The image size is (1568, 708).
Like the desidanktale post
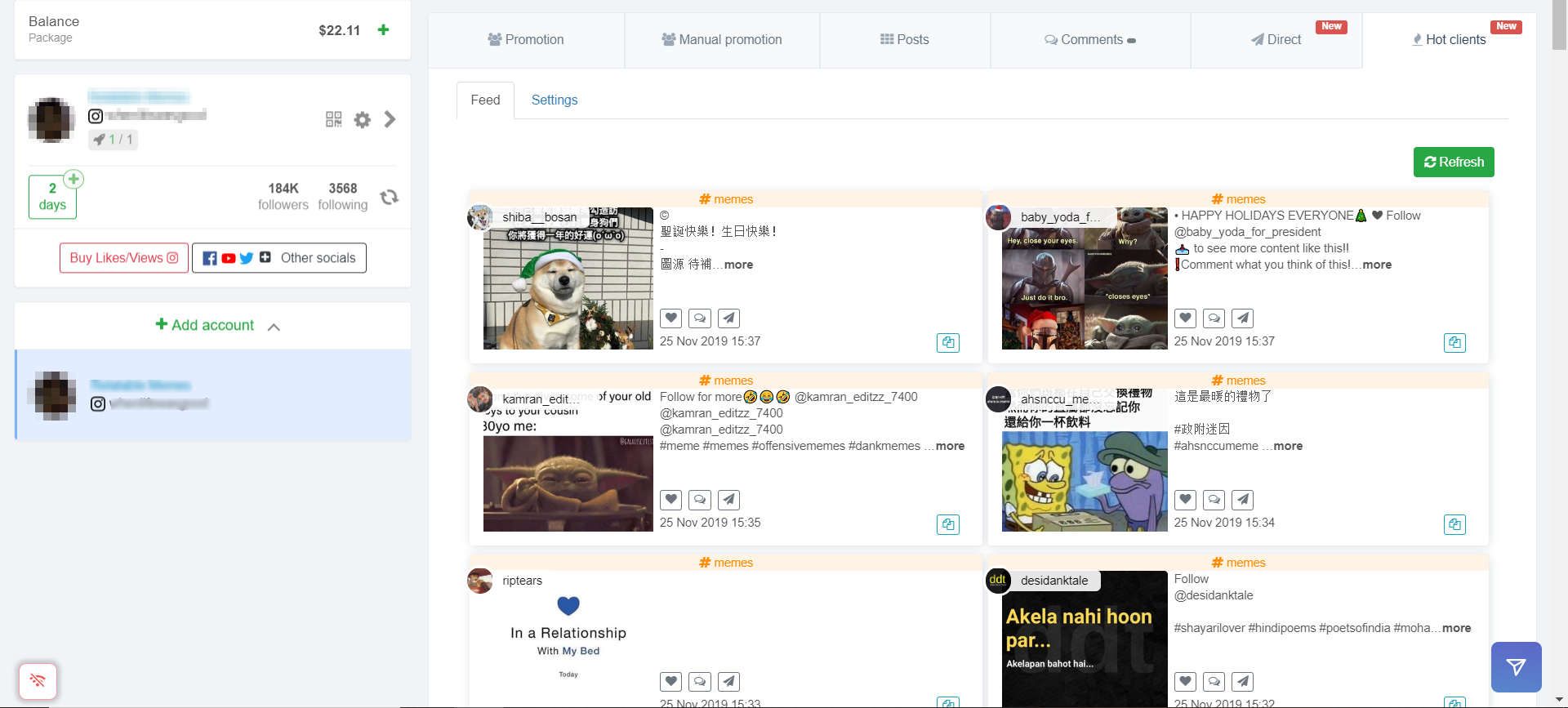coord(1185,681)
